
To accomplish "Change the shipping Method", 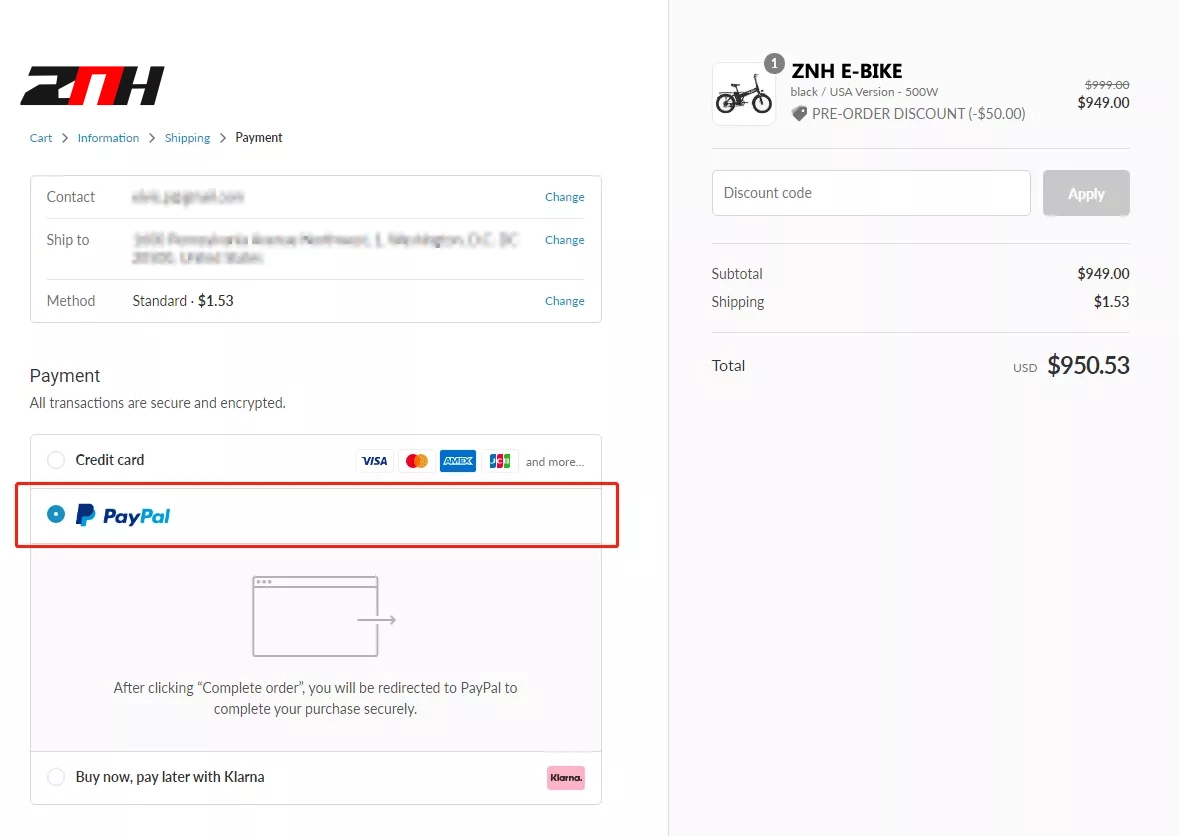I will 564,301.
